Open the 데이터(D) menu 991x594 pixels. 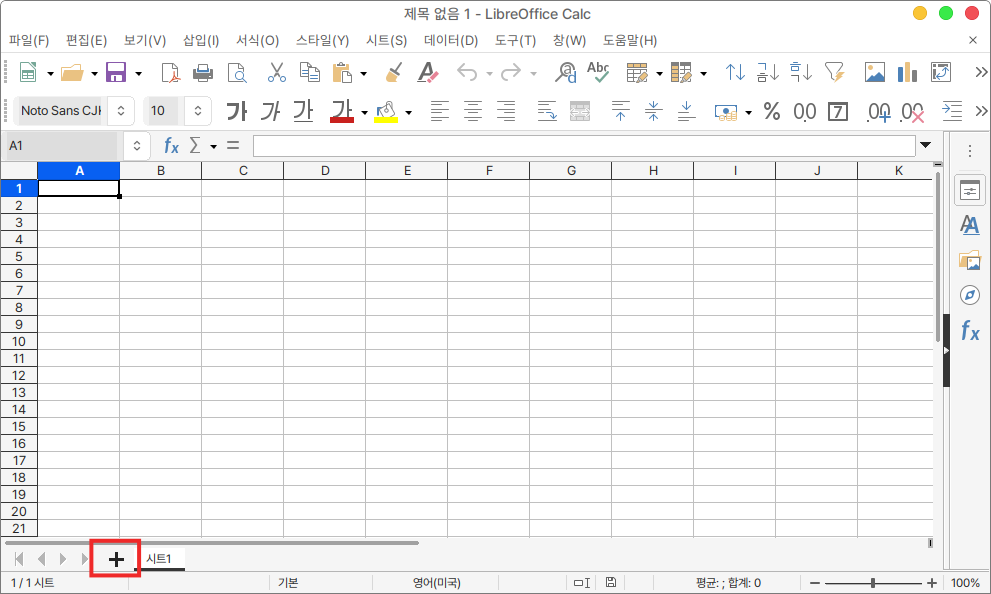(451, 41)
